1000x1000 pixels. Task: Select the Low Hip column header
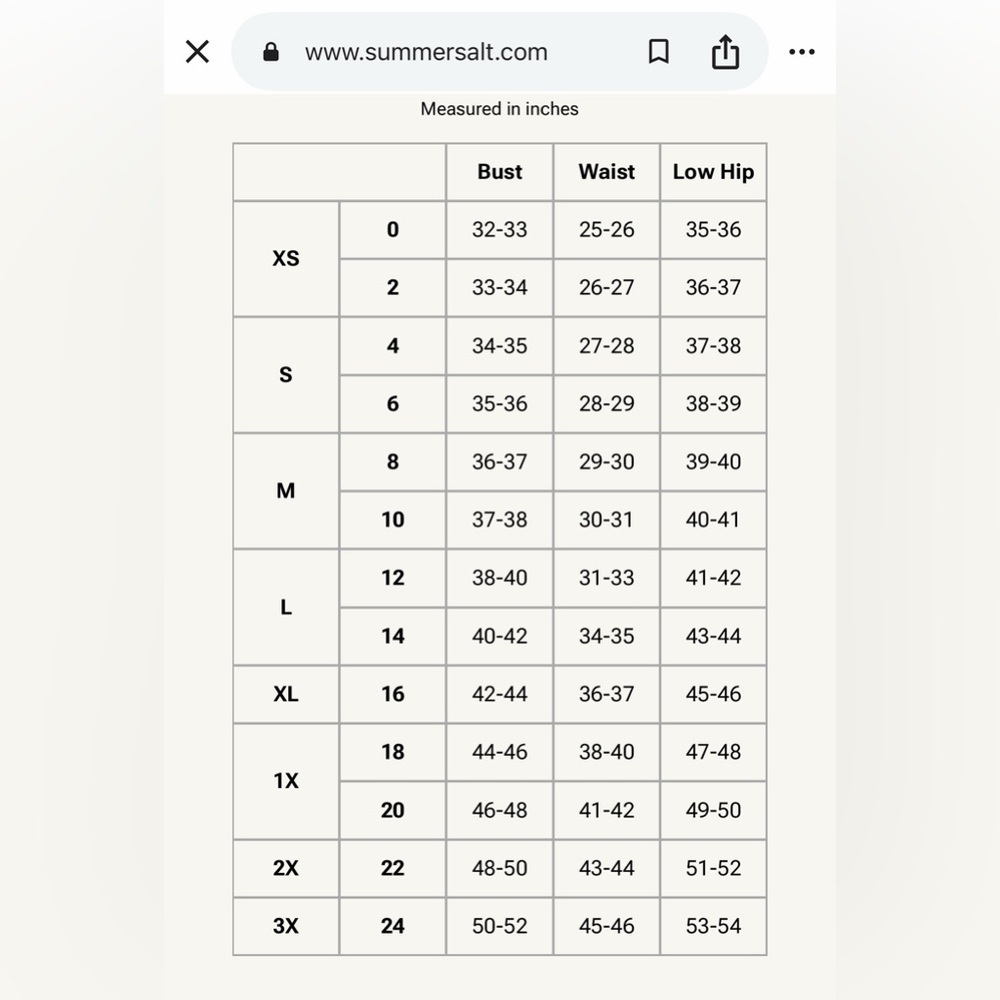(x=713, y=172)
